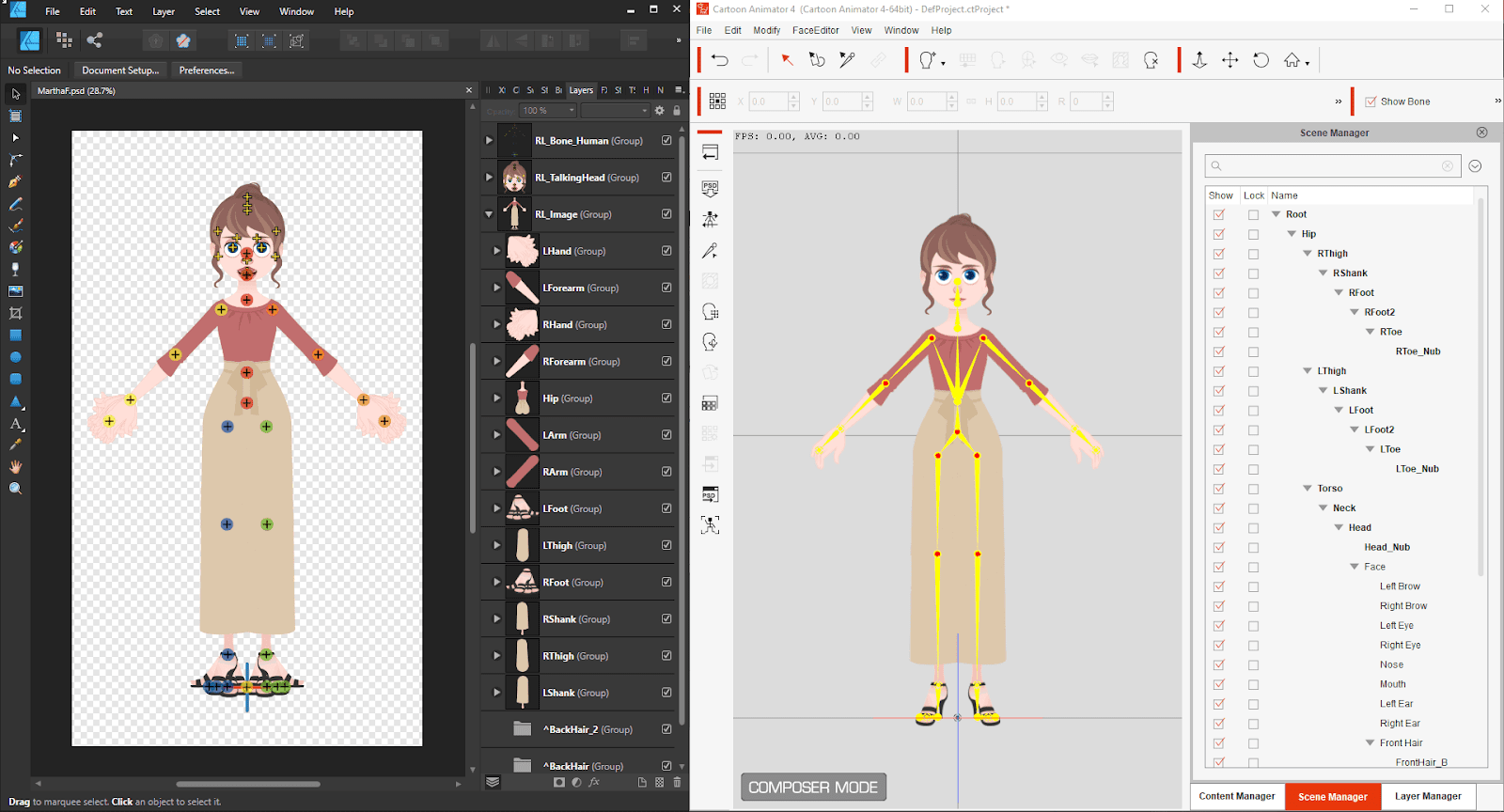Collapse the Root node in Scene Manager
This screenshot has width=1504, height=812.
pos(1277,214)
